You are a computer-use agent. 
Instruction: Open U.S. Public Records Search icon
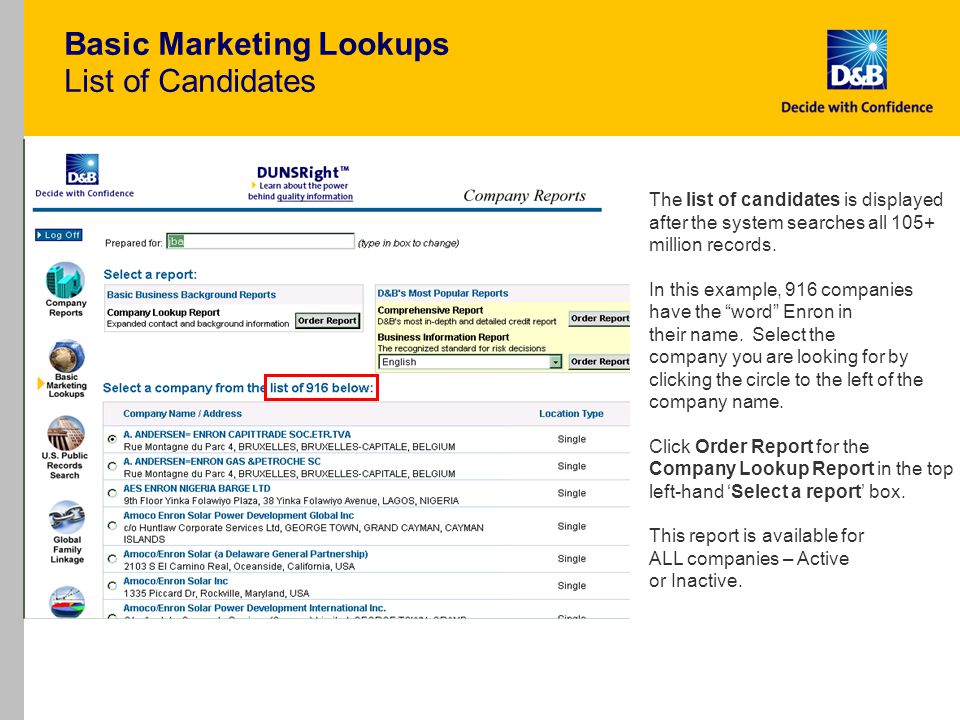pos(66,433)
